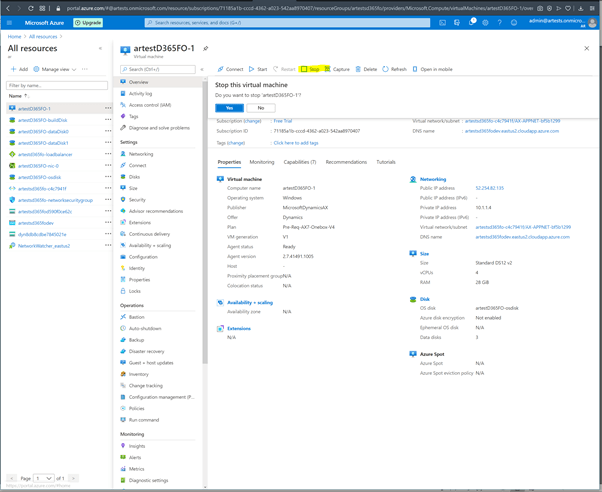Open the Availability + scaling section link
602x492 pixels.
click(x=250, y=303)
